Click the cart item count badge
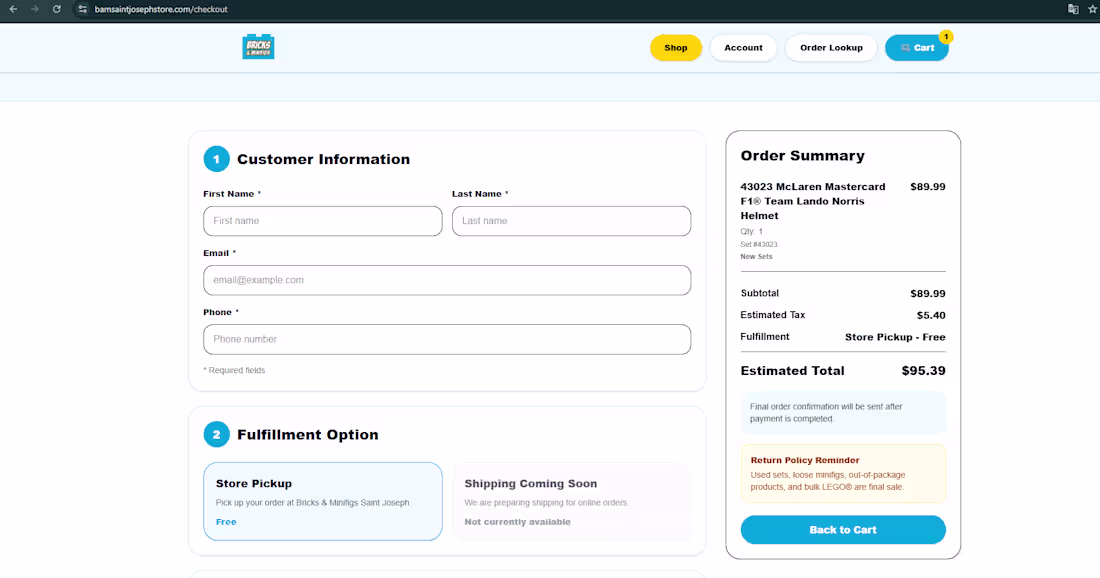Image resolution: width=1100 pixels, height=578 pixels. tap(946, 36)
